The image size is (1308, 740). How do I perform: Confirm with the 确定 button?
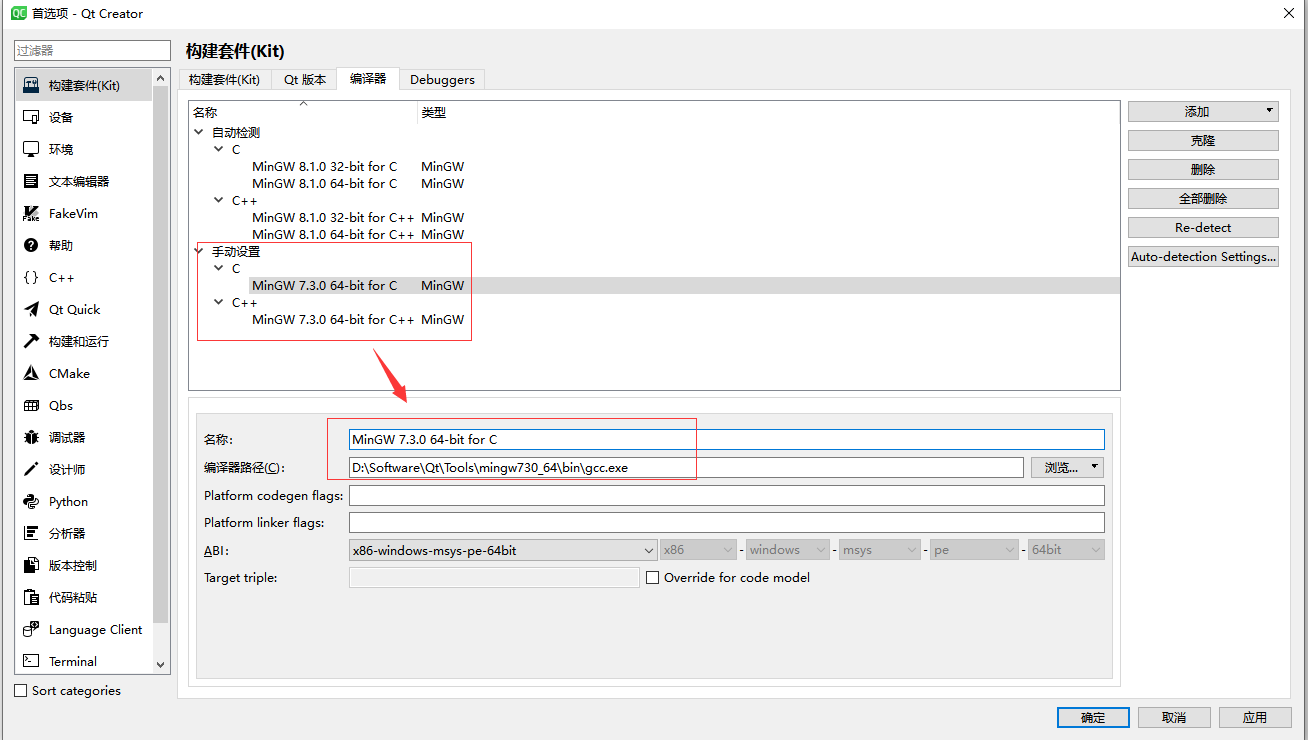click(1093, 717)
